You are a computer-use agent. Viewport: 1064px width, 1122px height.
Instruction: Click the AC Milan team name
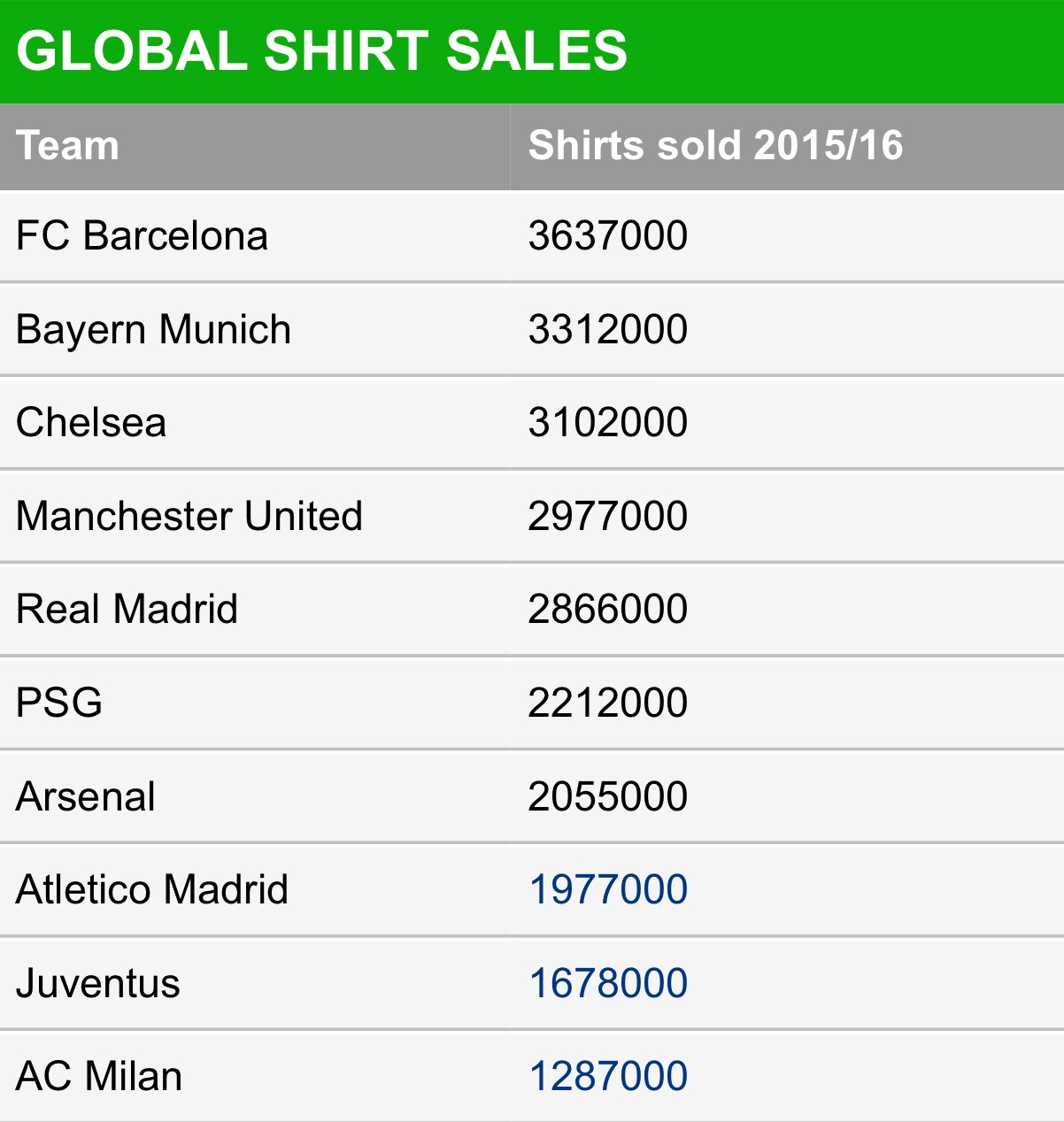pos(99,1076)
